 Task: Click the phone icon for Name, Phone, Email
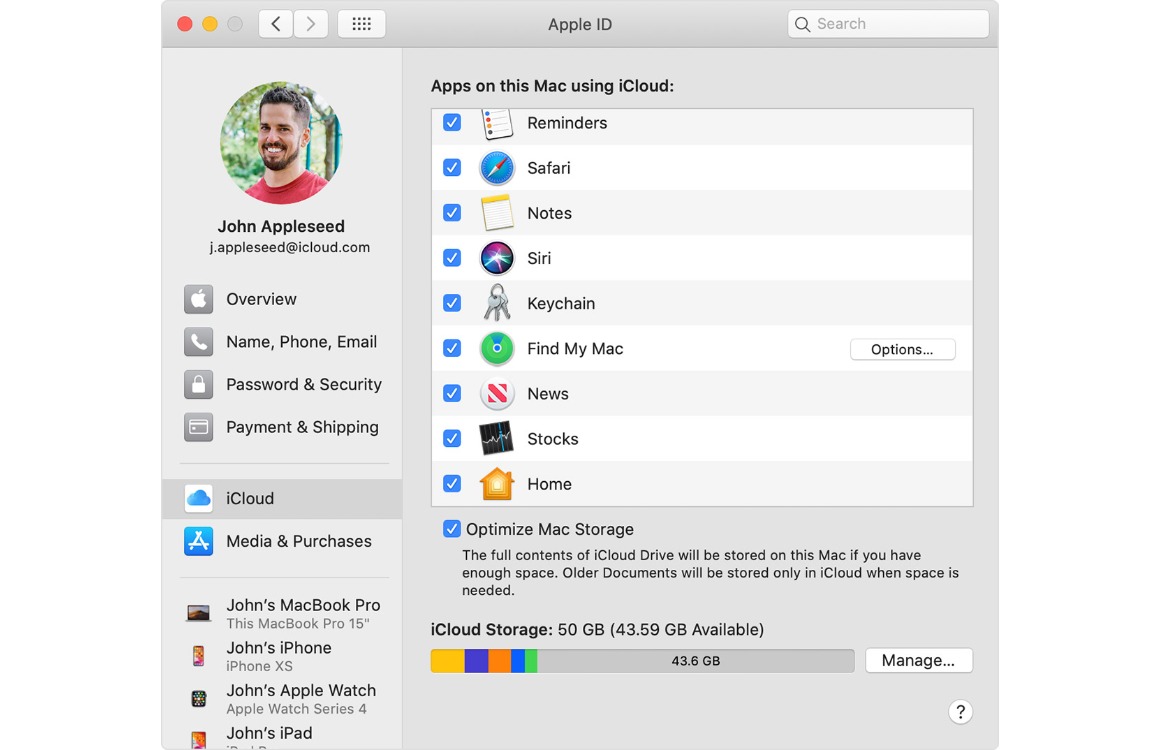[x=198, y=342]
